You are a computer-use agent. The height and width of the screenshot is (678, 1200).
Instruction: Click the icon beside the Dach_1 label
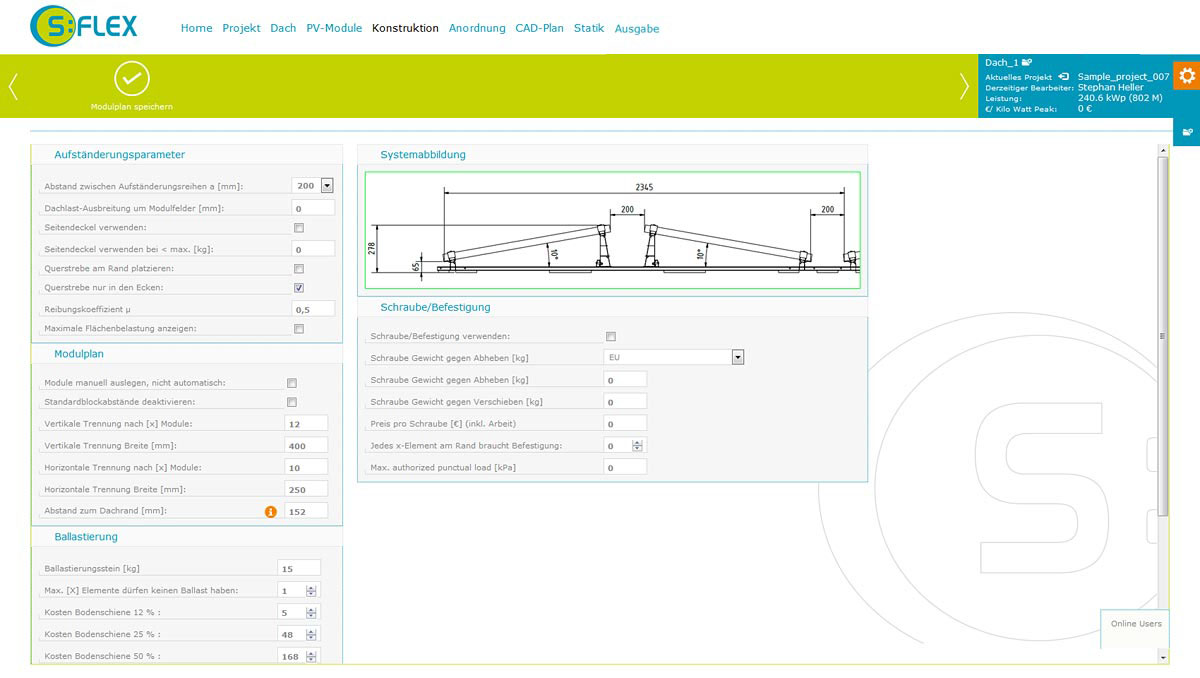(x=1027, y=63)
